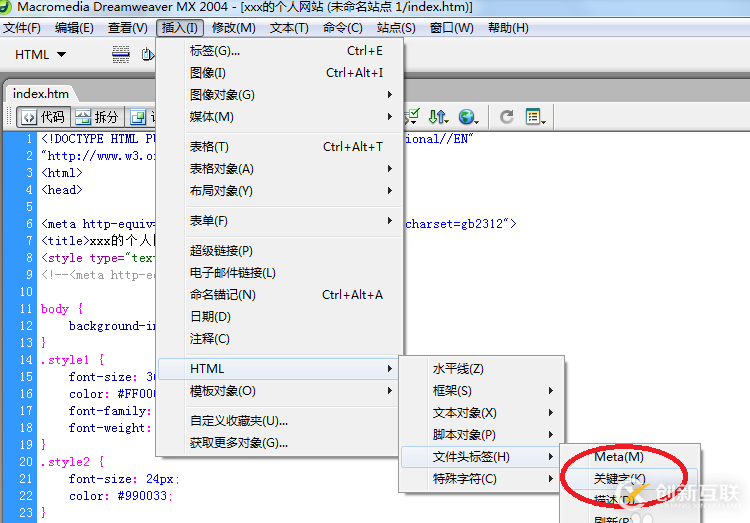Switch to 拆分 (Split) view
Screen dimensions: 750x523
(98, 117)
